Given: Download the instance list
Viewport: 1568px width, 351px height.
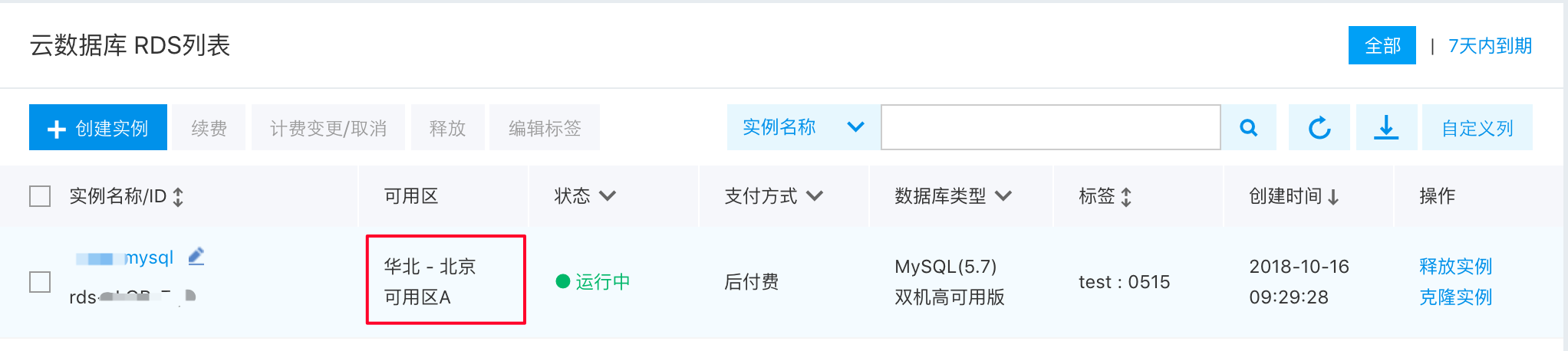Looking at the screenshot, I should point(1386,127).
